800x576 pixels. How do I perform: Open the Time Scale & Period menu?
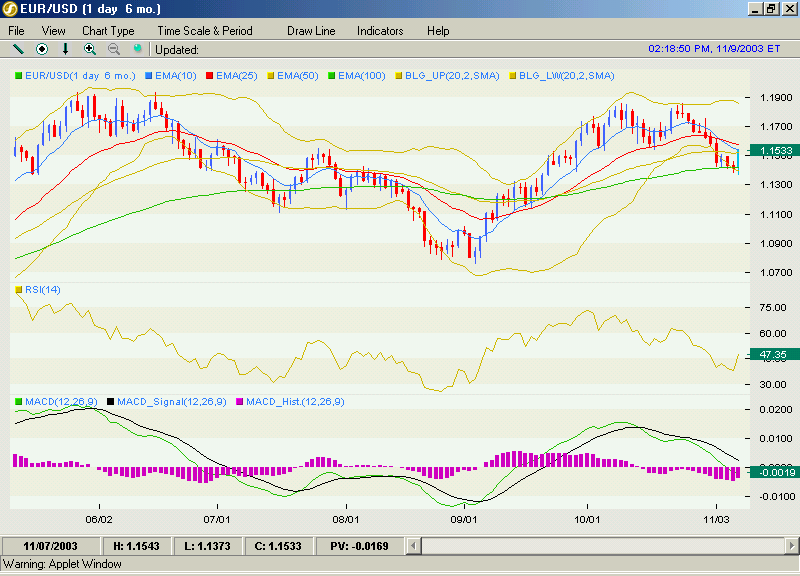(205, 31)
